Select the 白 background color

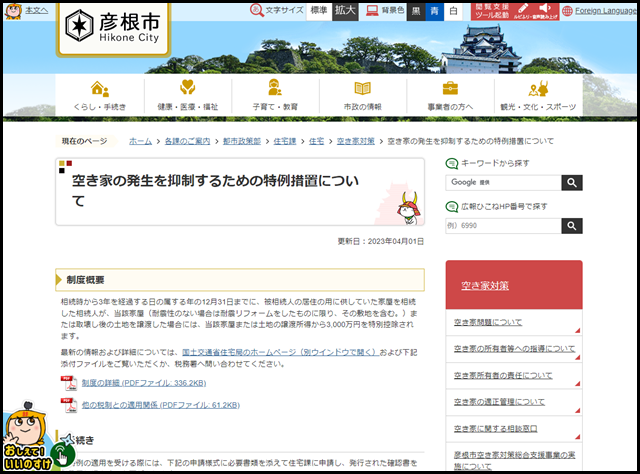[x=453, y=11]
